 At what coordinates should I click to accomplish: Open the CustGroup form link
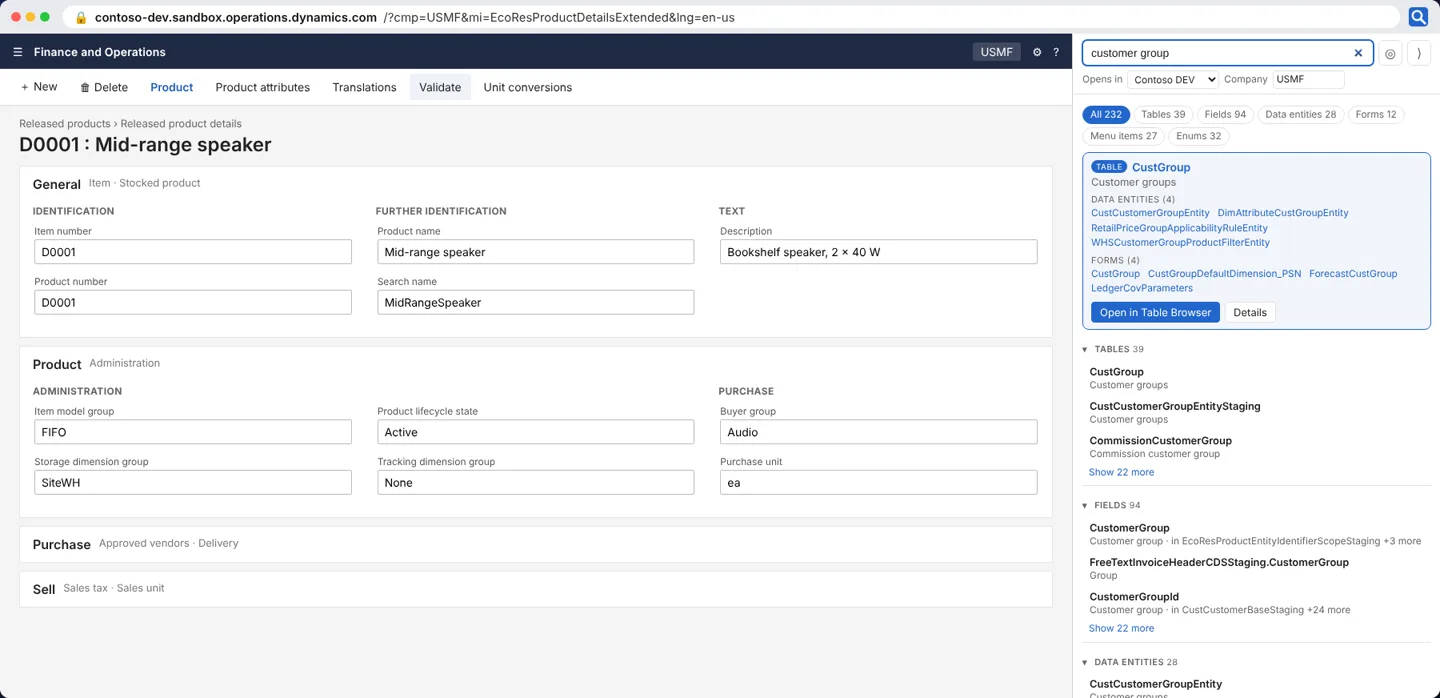[1115, 273]
